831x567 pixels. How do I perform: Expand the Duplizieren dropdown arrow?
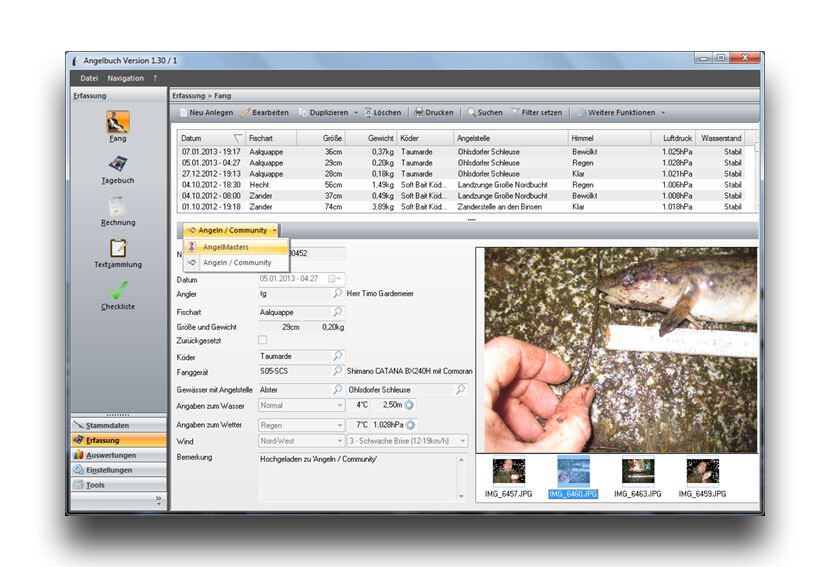click(x=356, y=113)
